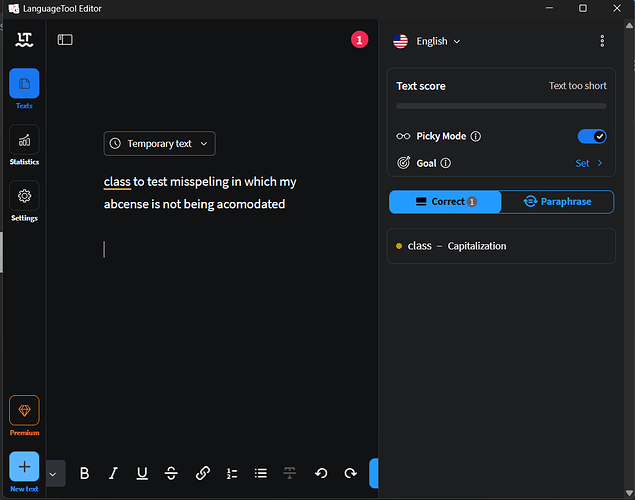Open the Temporary text dropdown
Viewport: 635px width, 500px height.
click(x=160, y=143)
